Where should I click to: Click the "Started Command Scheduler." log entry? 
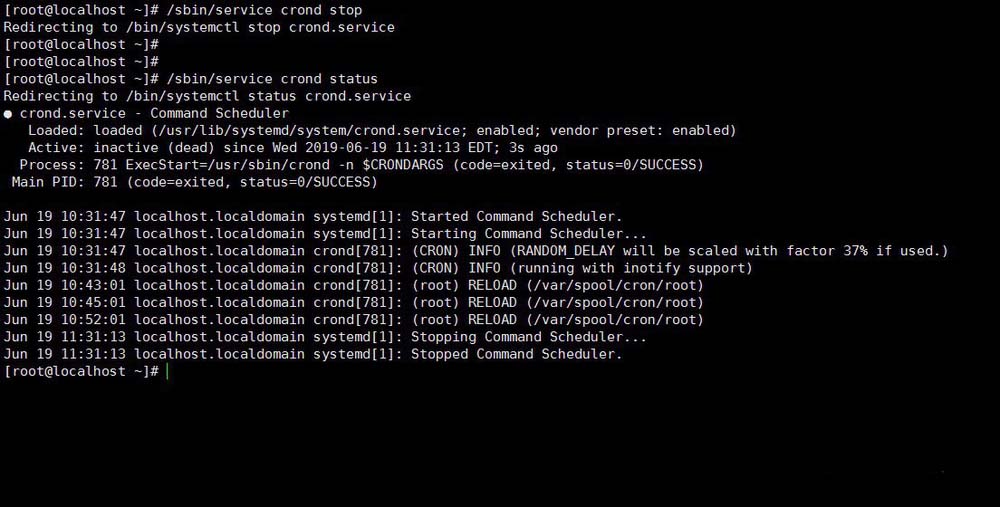click(x=516, y=217)
